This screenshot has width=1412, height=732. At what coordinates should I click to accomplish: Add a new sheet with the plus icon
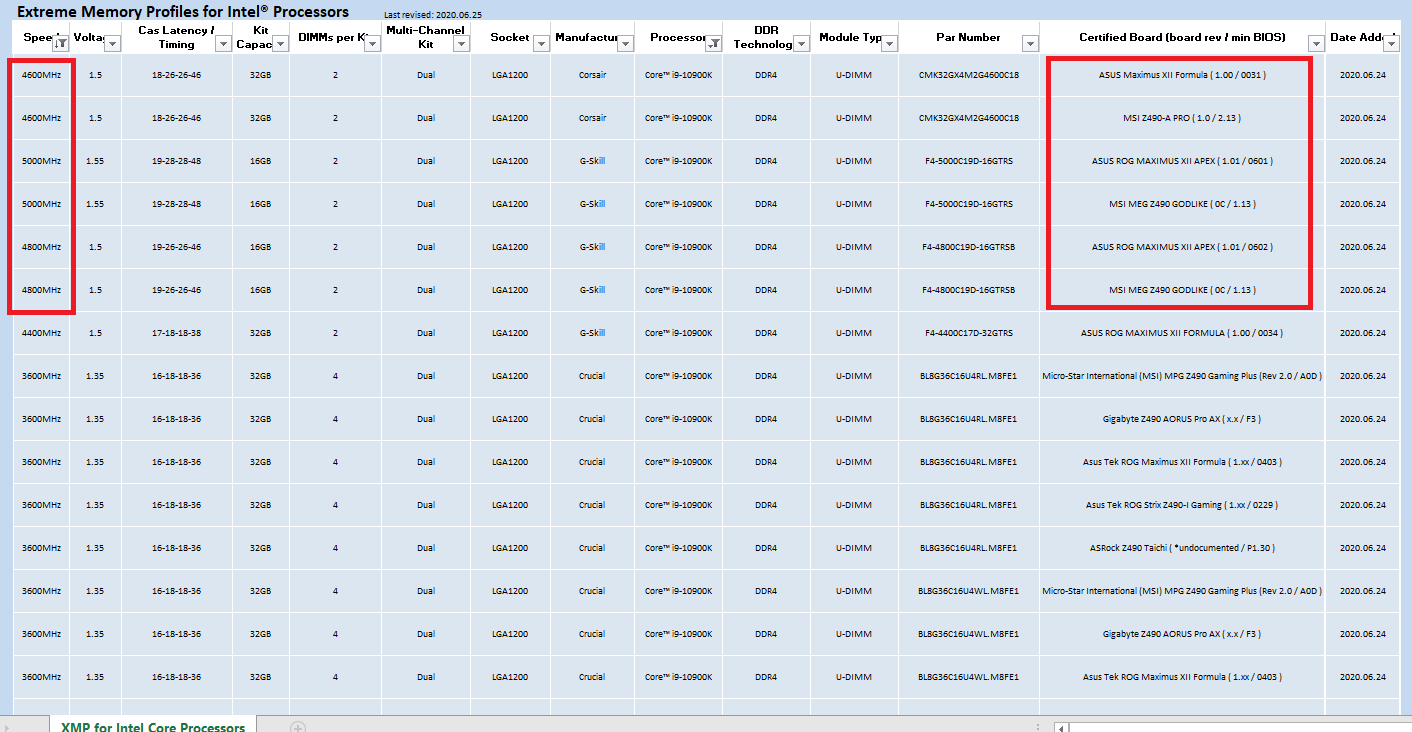point(297,727)
